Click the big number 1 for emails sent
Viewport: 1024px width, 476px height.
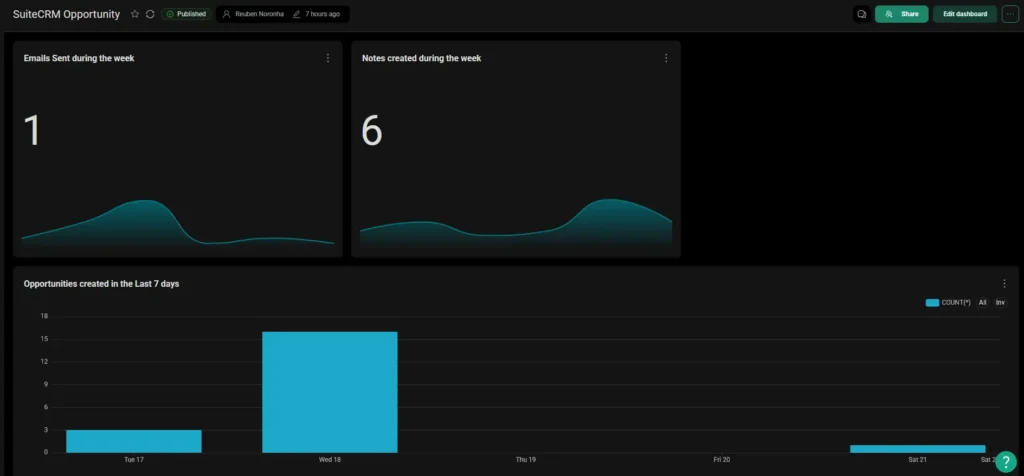coord(32,131)
